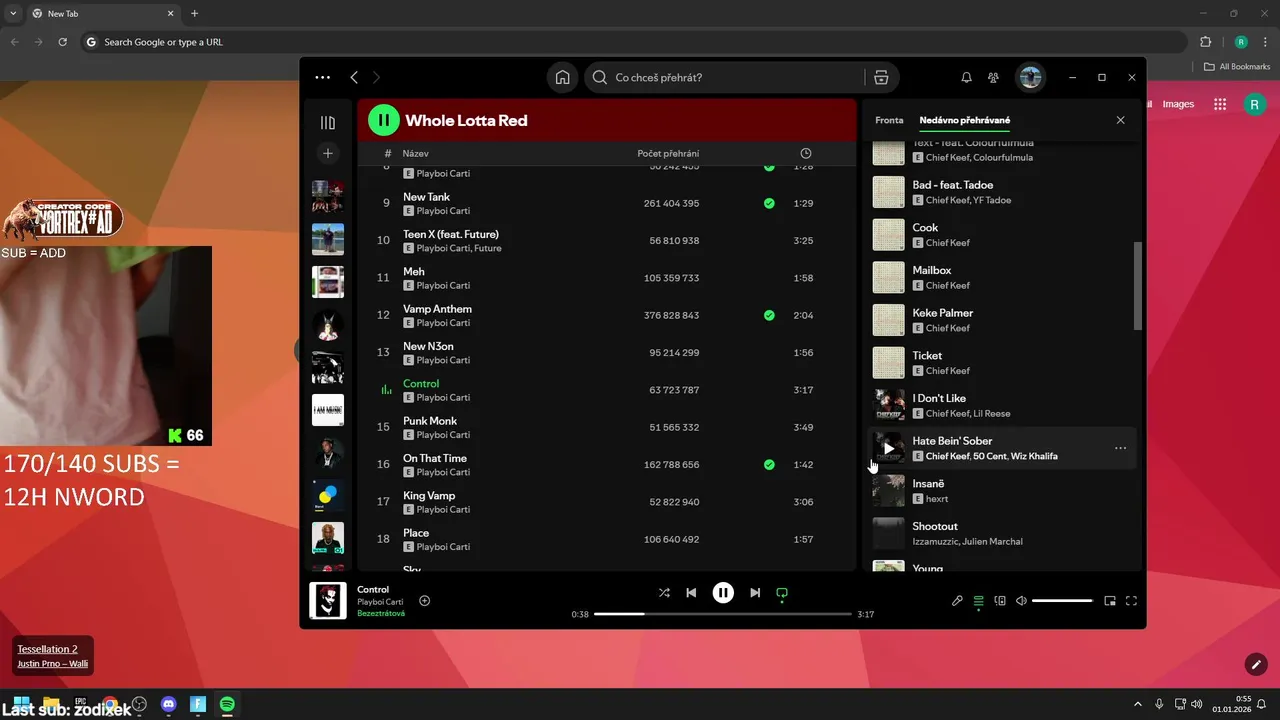Close the recently played side panel
Screen dimensions: 1280x720
click(1120, 120)
